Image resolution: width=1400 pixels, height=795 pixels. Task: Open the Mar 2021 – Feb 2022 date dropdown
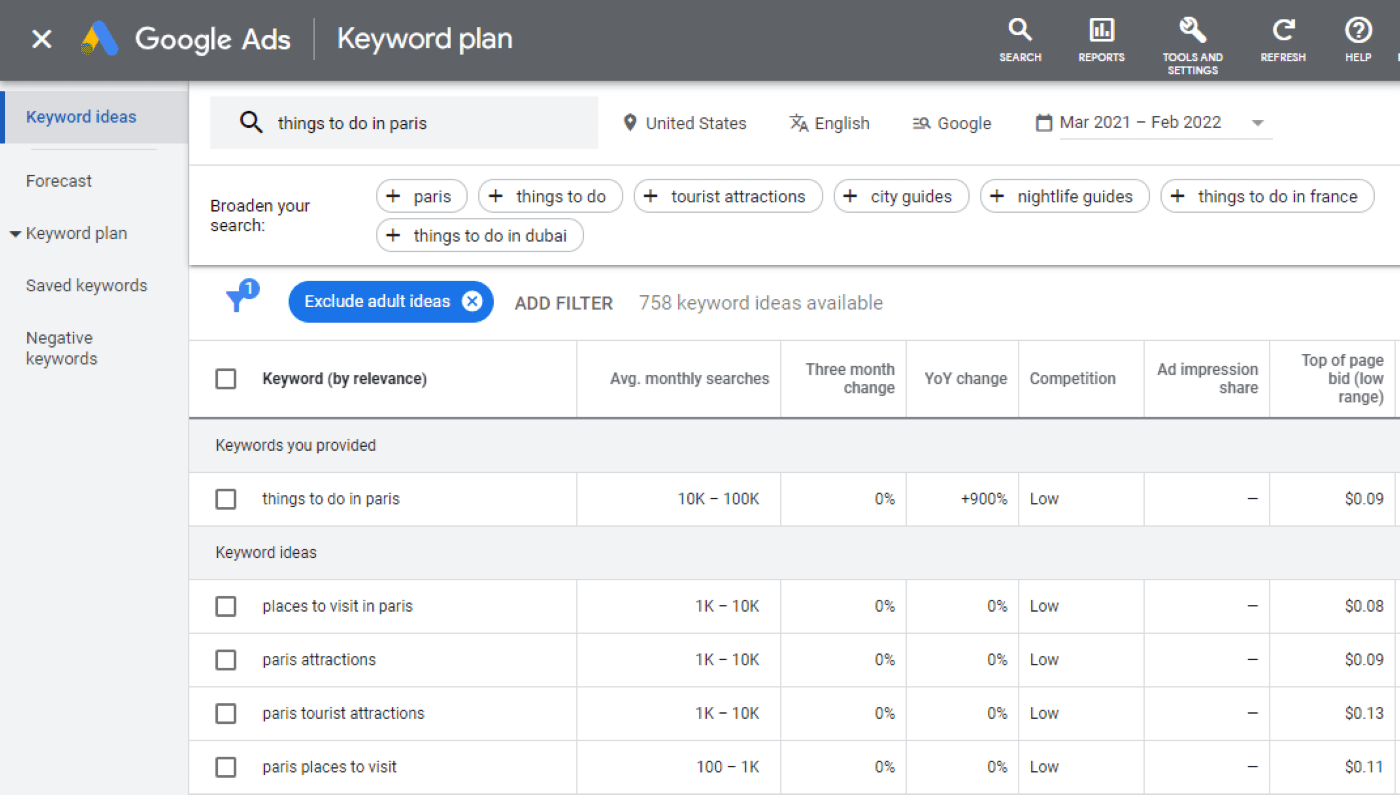pyautogui.click(x=1257, y=121)
